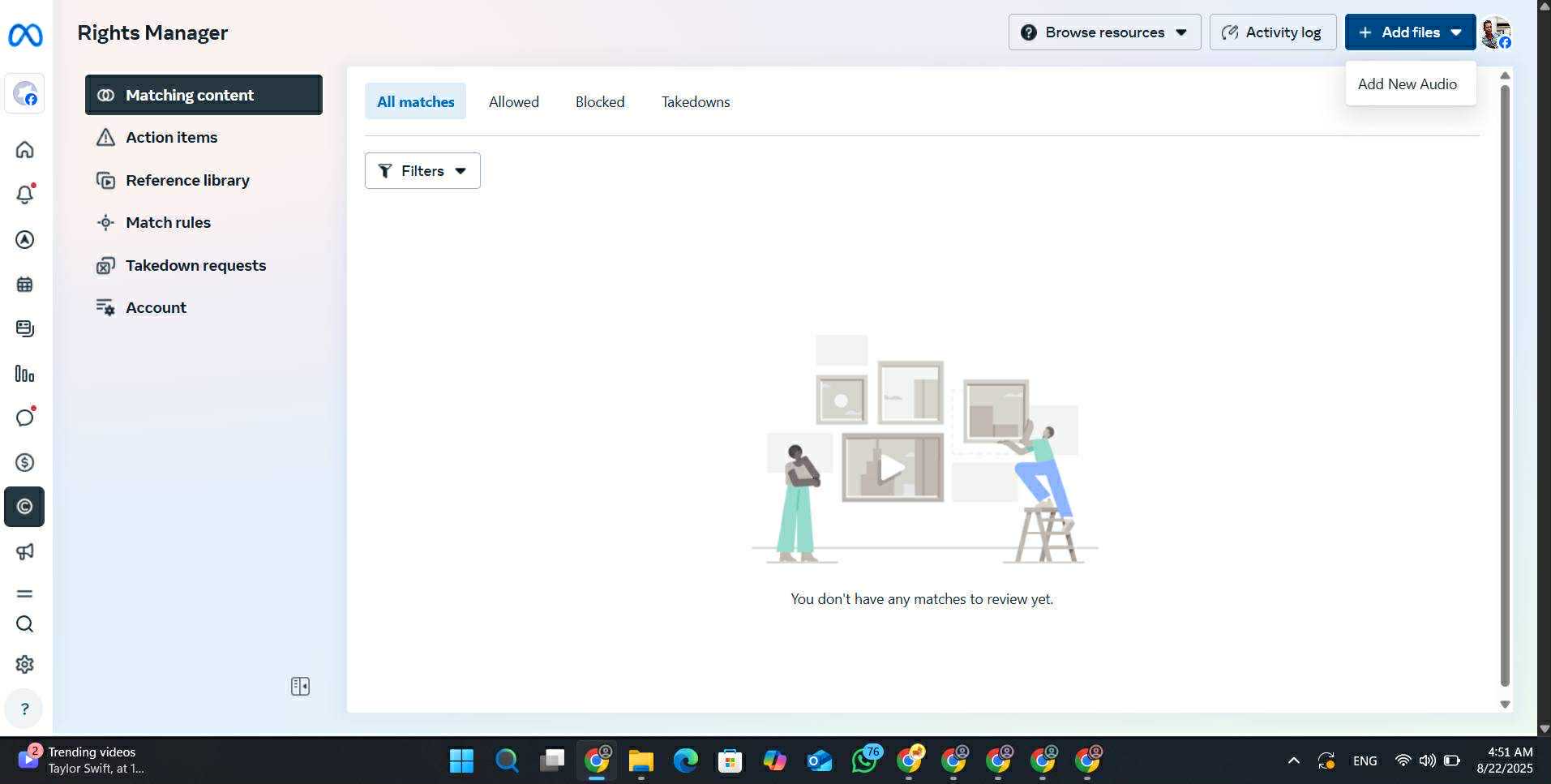This screenshot has height=784, width=1551.
Task: Open Insights bar chart icon
Action: click(x=24, y=374)
